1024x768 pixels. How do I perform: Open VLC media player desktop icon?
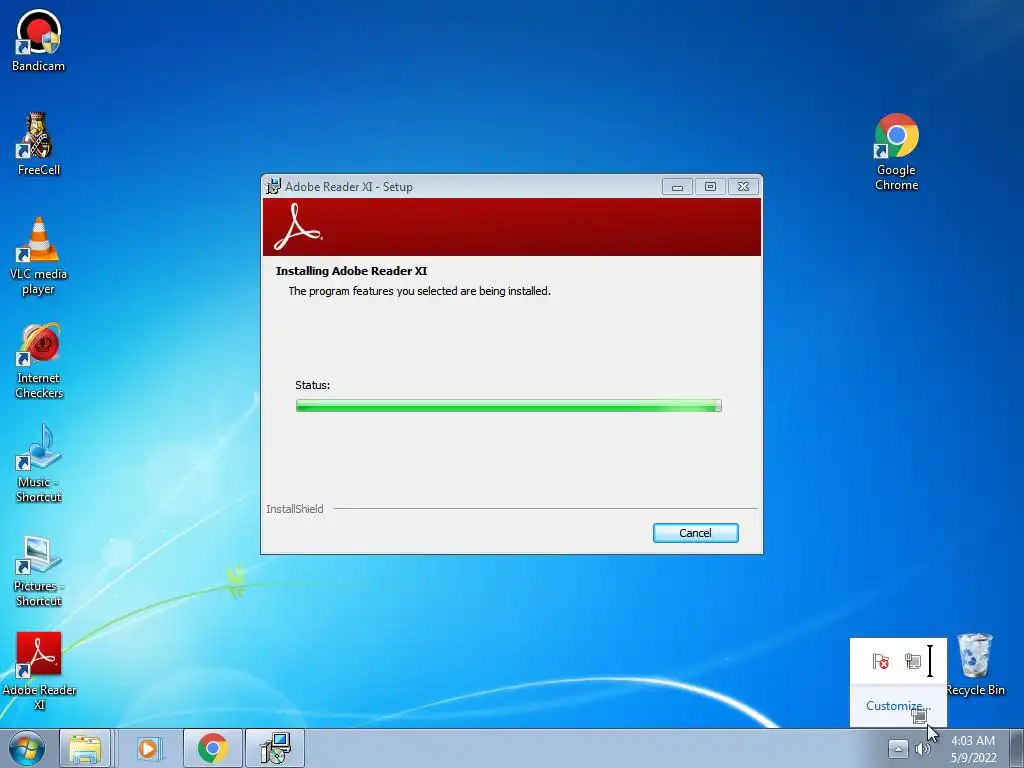tap(39, 256)
